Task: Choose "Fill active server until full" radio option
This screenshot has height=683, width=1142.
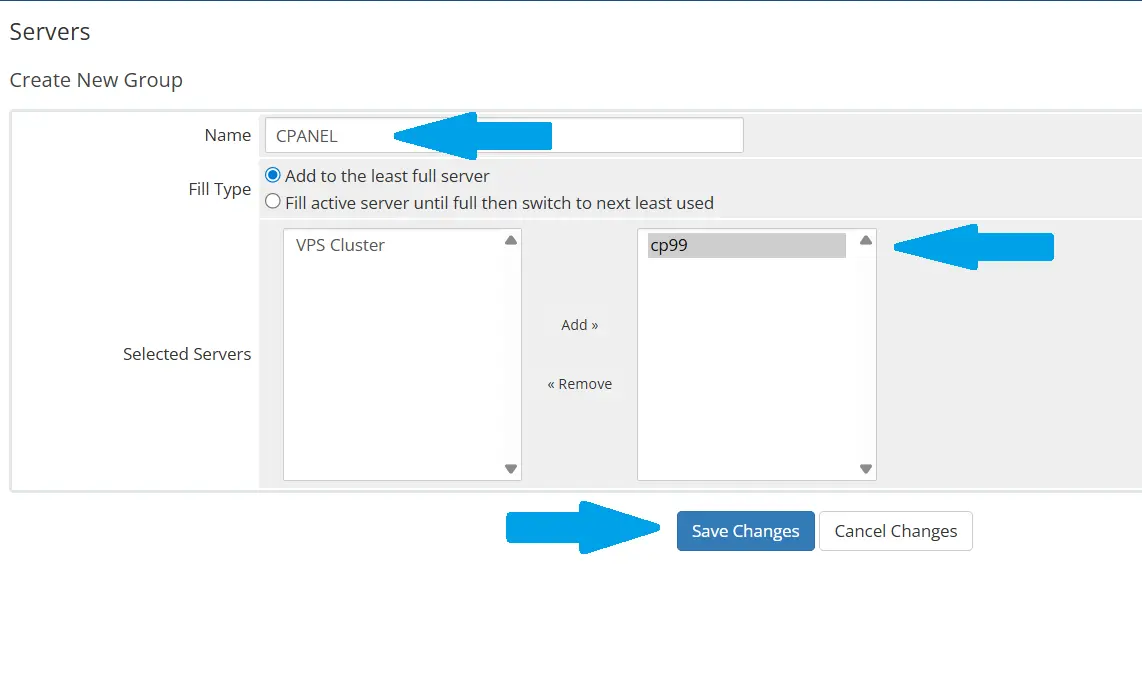Action: [273, 202]
